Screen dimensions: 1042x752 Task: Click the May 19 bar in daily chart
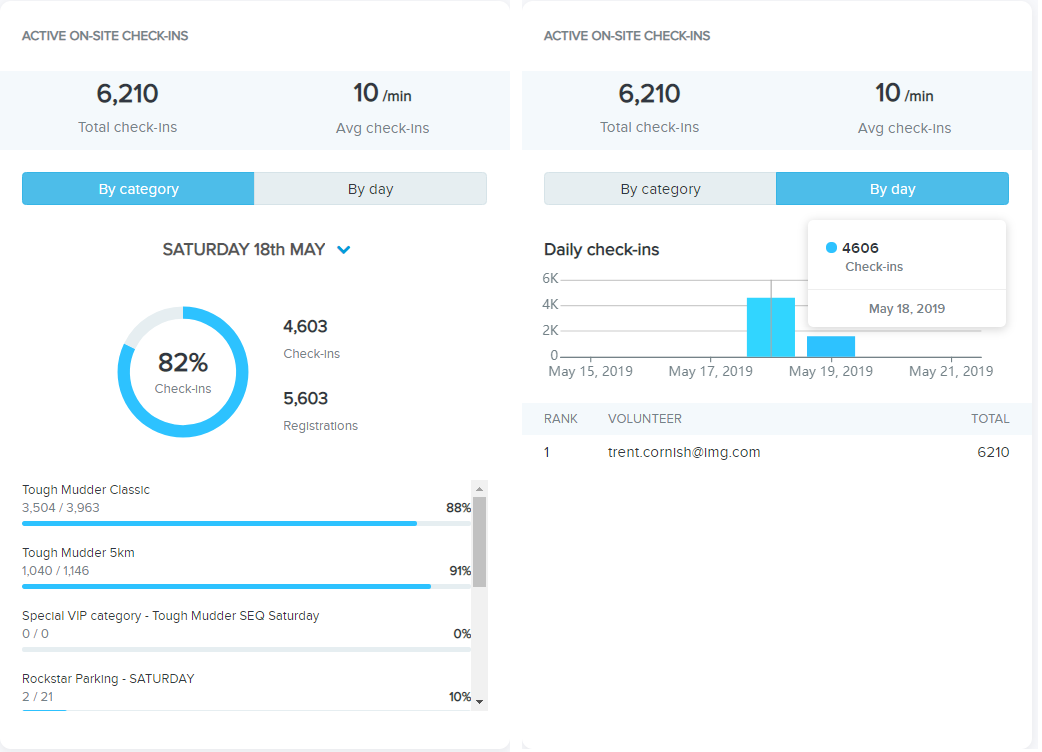tap(831, 347)
